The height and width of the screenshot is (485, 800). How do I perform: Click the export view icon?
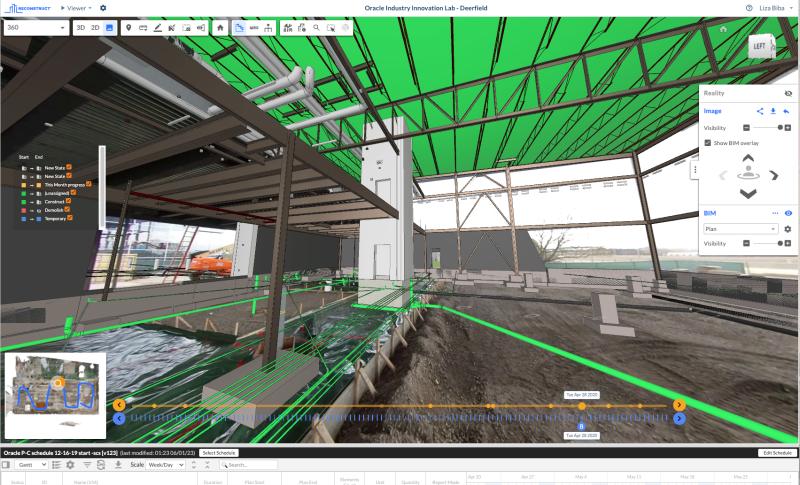(201, 28)
